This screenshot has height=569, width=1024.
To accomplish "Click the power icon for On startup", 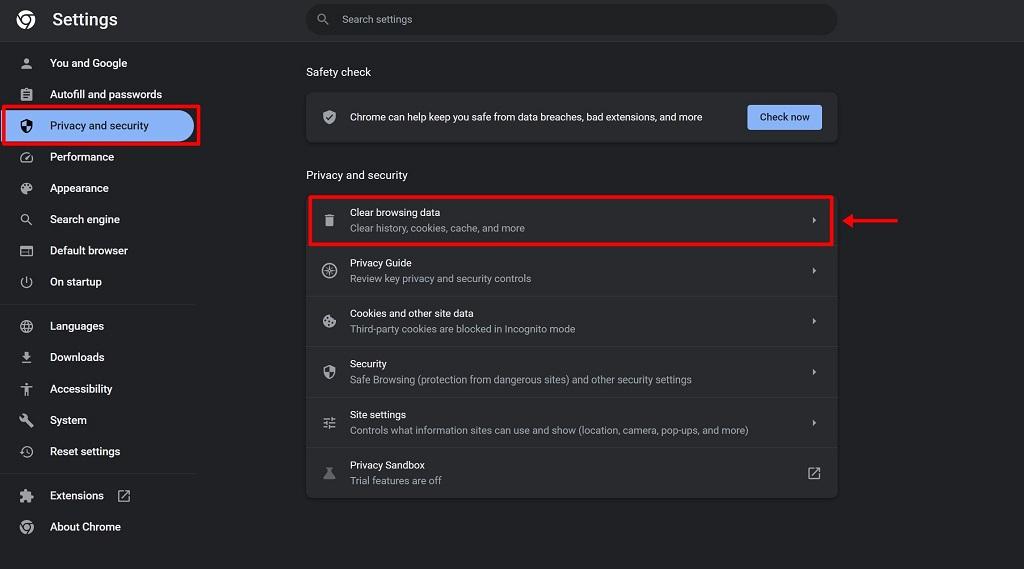I will click(26, 282).
